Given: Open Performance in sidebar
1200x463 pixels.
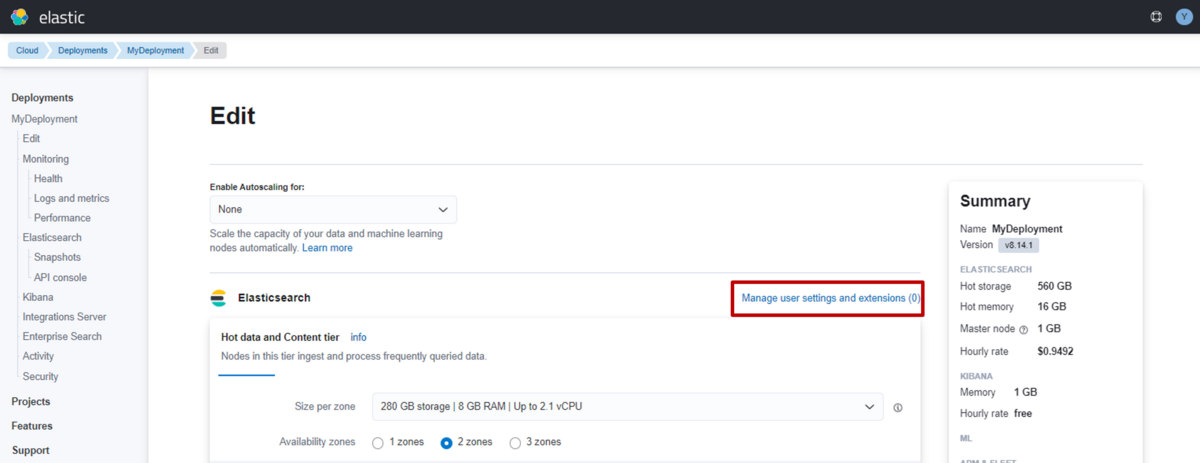Looking at the screenshot, I should (62, 218).
